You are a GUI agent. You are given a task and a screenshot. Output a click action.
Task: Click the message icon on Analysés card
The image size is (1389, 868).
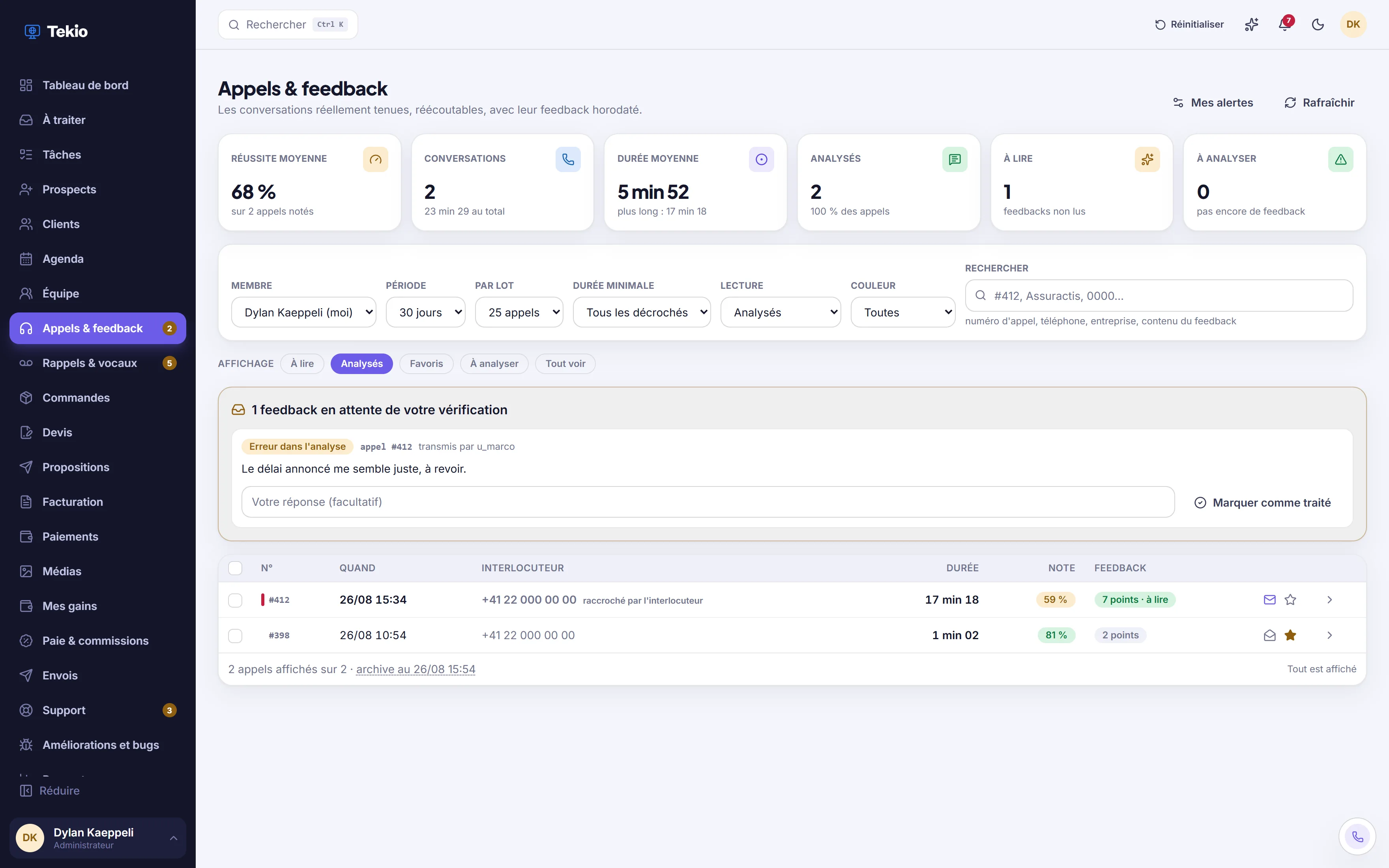[x=955, y=159]
